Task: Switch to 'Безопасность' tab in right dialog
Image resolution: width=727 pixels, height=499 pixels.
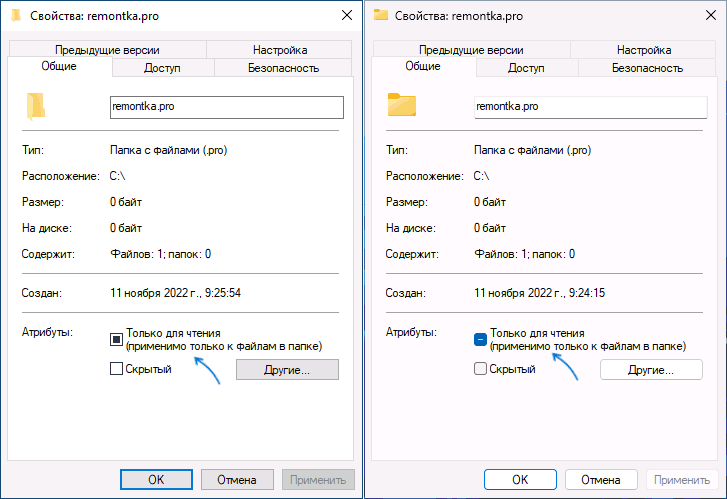Action: (647, 68)
